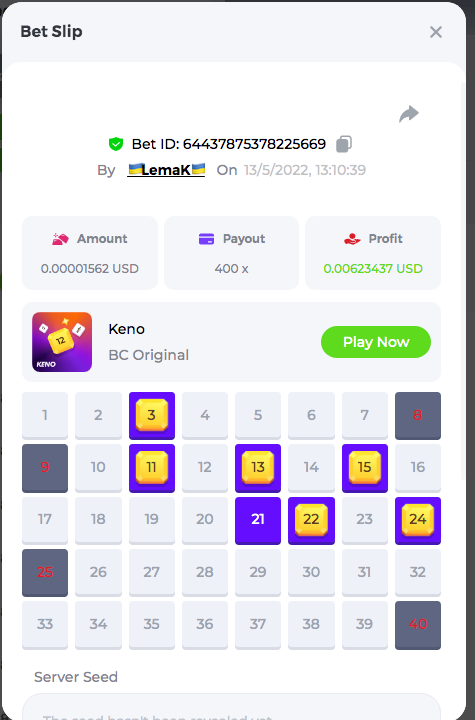
Task: Select red Keno tile number 8
Action: pyautogui.click(x=418, y=416)
